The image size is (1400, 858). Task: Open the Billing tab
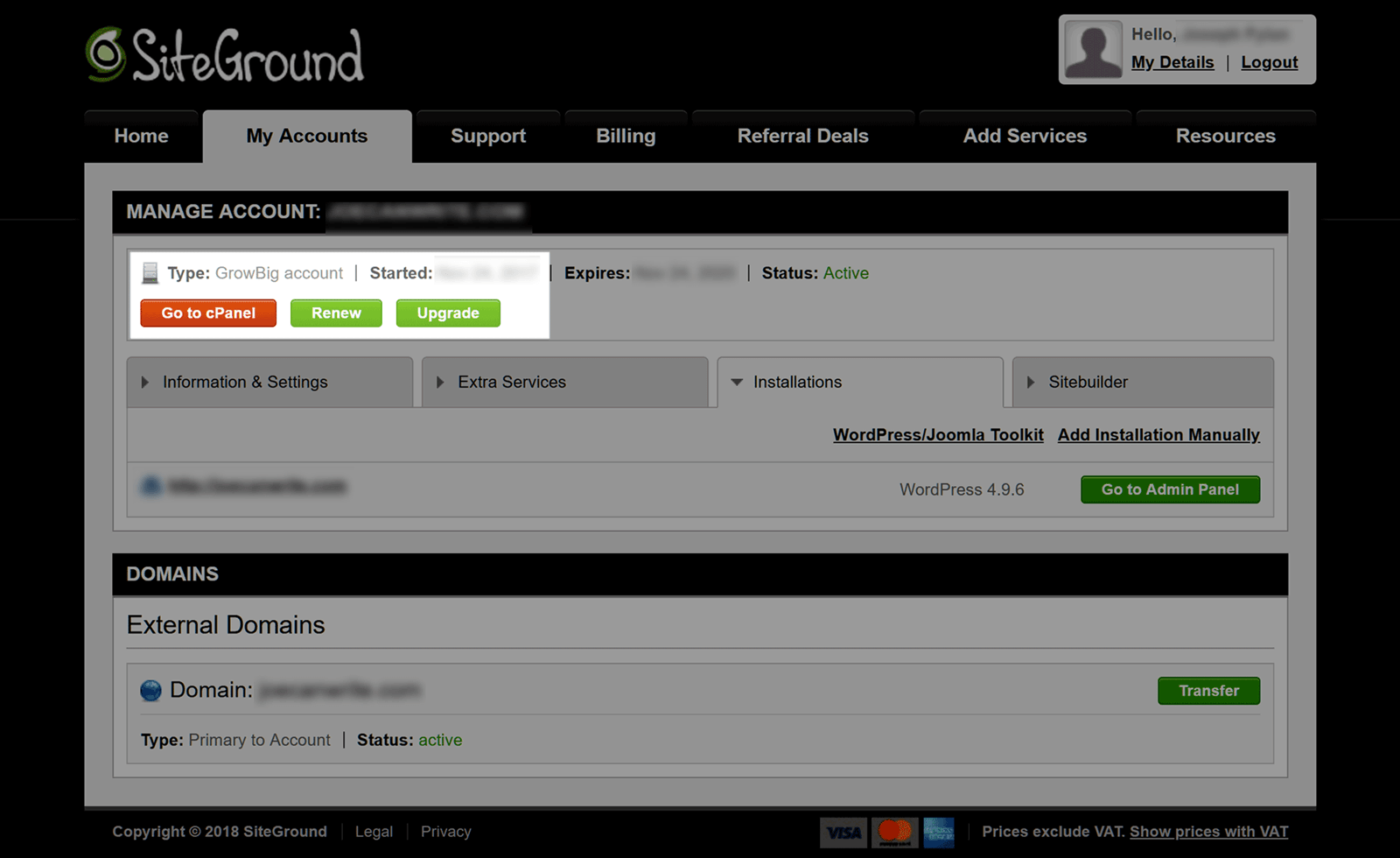(x=626, y=137)
